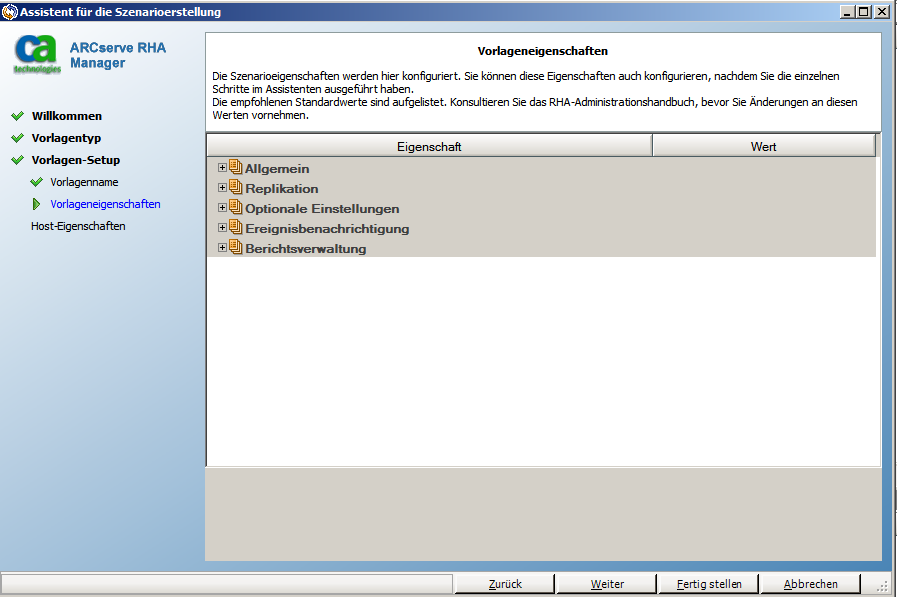The width and height of the screenshot is (897, 597).
Task: Click the ARCserve RHA Manager title
Action: tap(118, 55)
